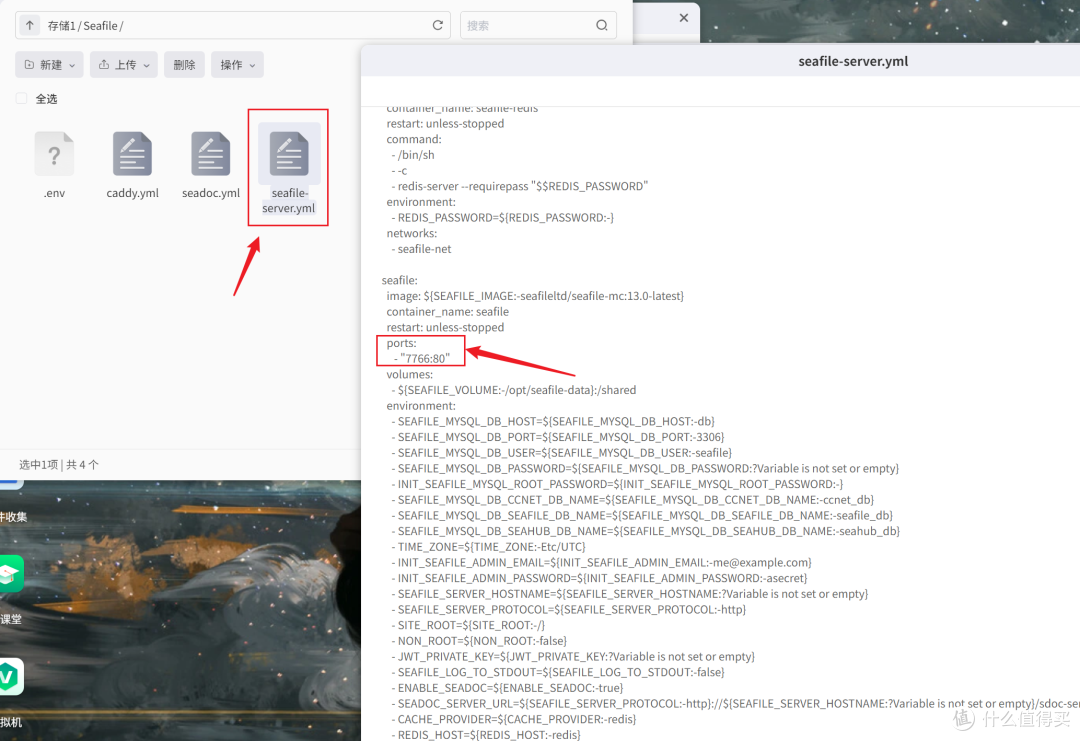Click the ENABLE_SEADOC line
This screenshot has width=1080, height=741.
[507, 688]
